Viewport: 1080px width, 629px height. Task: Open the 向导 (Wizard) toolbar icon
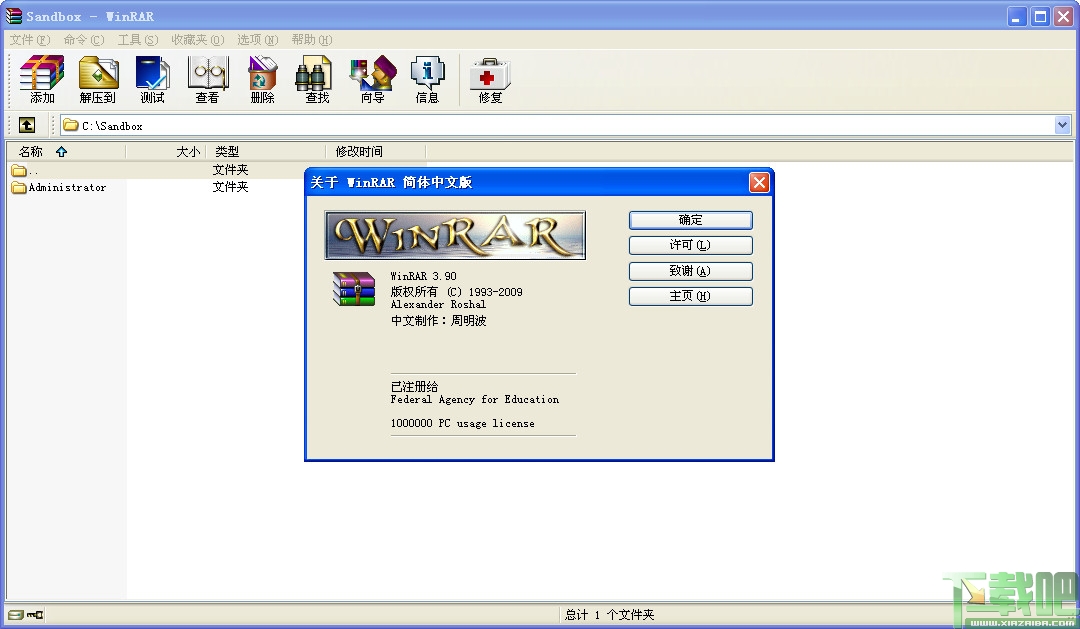(373, 79)
